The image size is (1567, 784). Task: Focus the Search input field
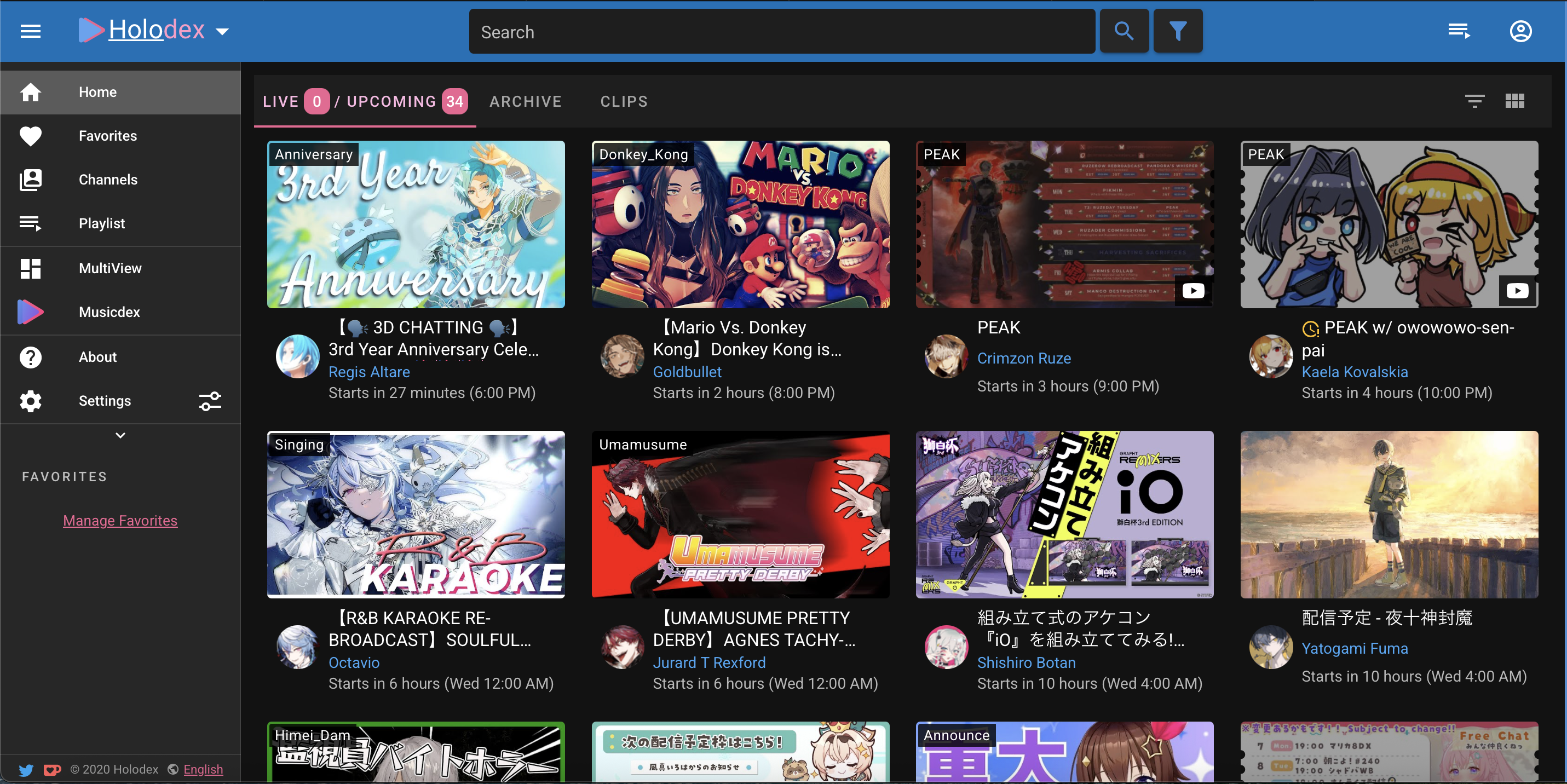782,32
